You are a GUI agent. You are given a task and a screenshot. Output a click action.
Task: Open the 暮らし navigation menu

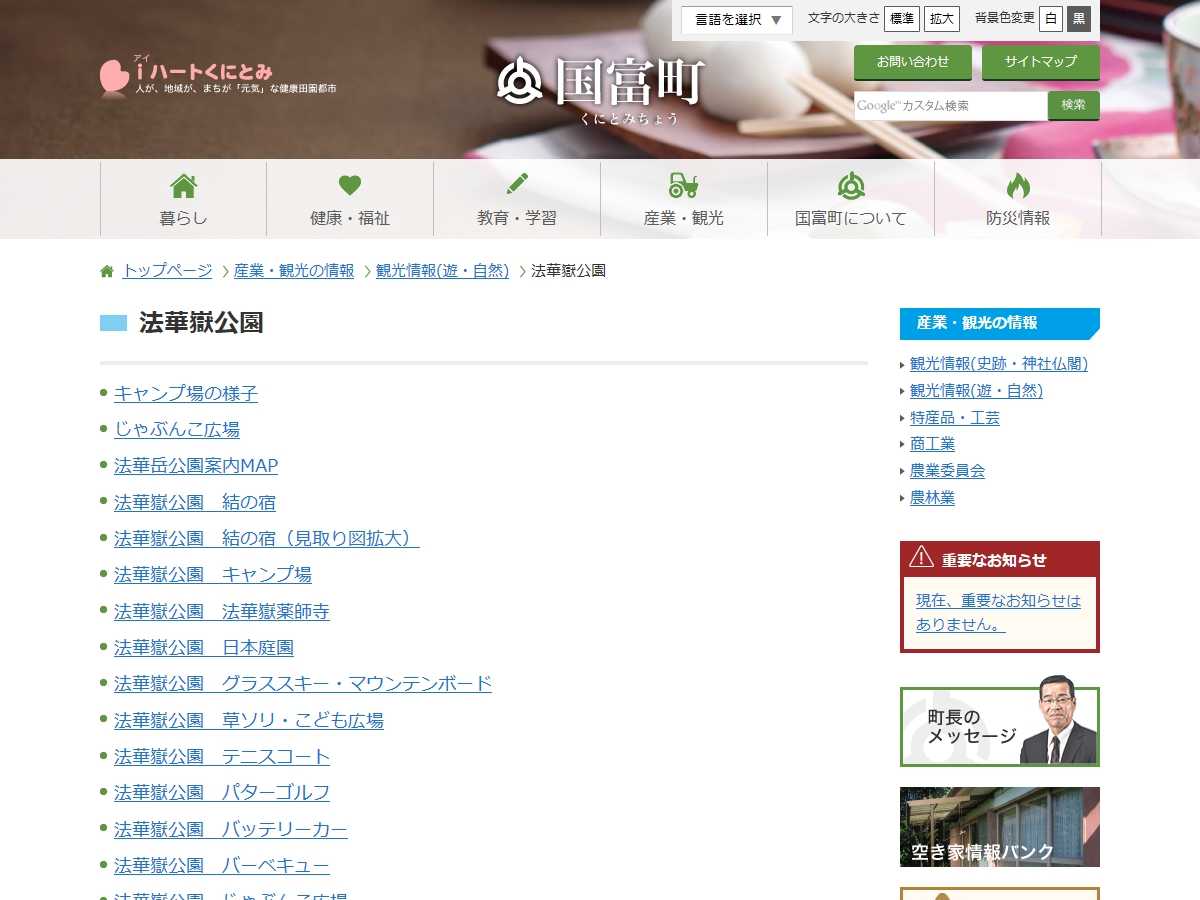(x=183, y=199)
